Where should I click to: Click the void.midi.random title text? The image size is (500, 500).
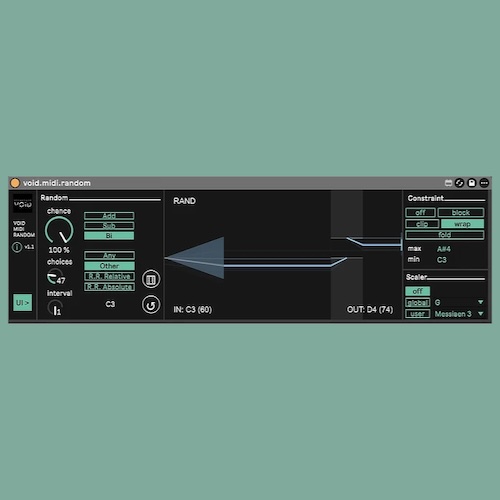point(57,183)
